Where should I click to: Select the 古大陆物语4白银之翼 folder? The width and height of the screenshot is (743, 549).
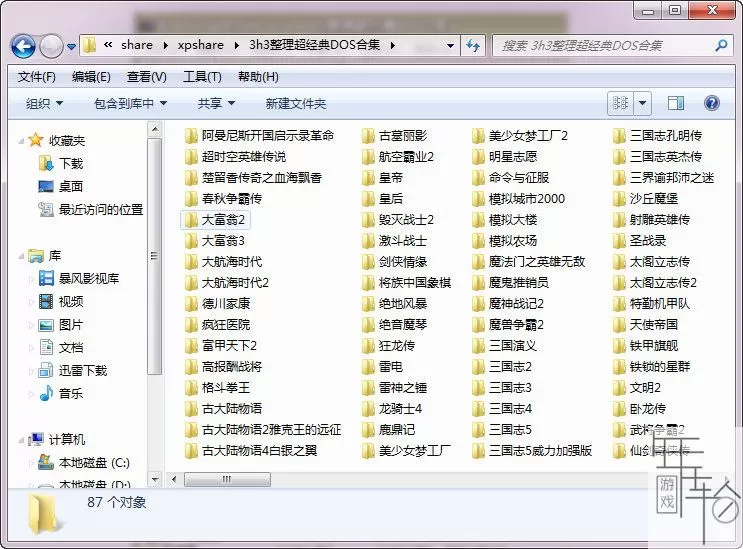coord(251,450)
